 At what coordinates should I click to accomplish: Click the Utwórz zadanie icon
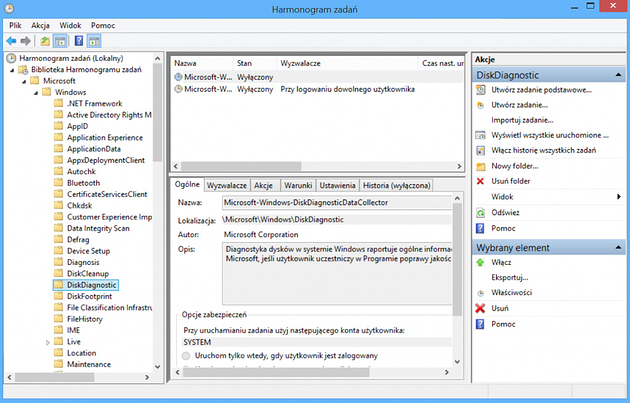[x=481, y=105]
